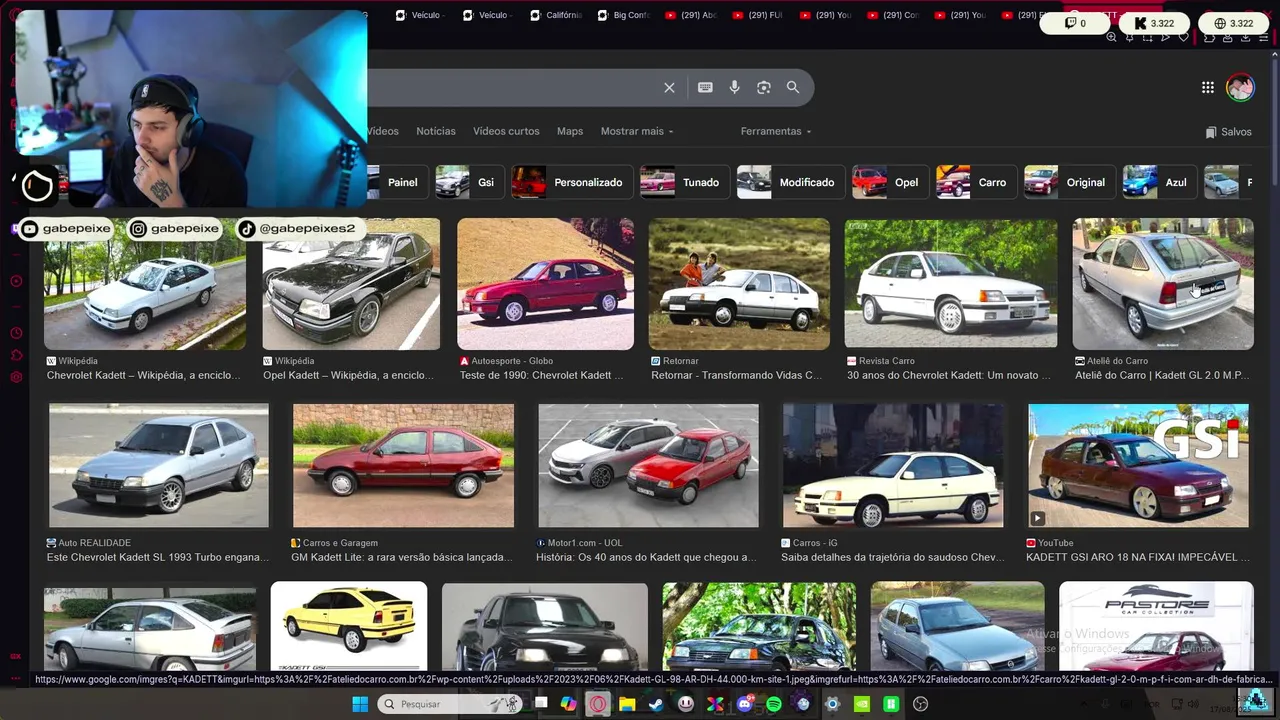This screenshot has width=1280, height=720.
Task: Switch to the Califórnia browser tab
Action: tap(556, 15)
